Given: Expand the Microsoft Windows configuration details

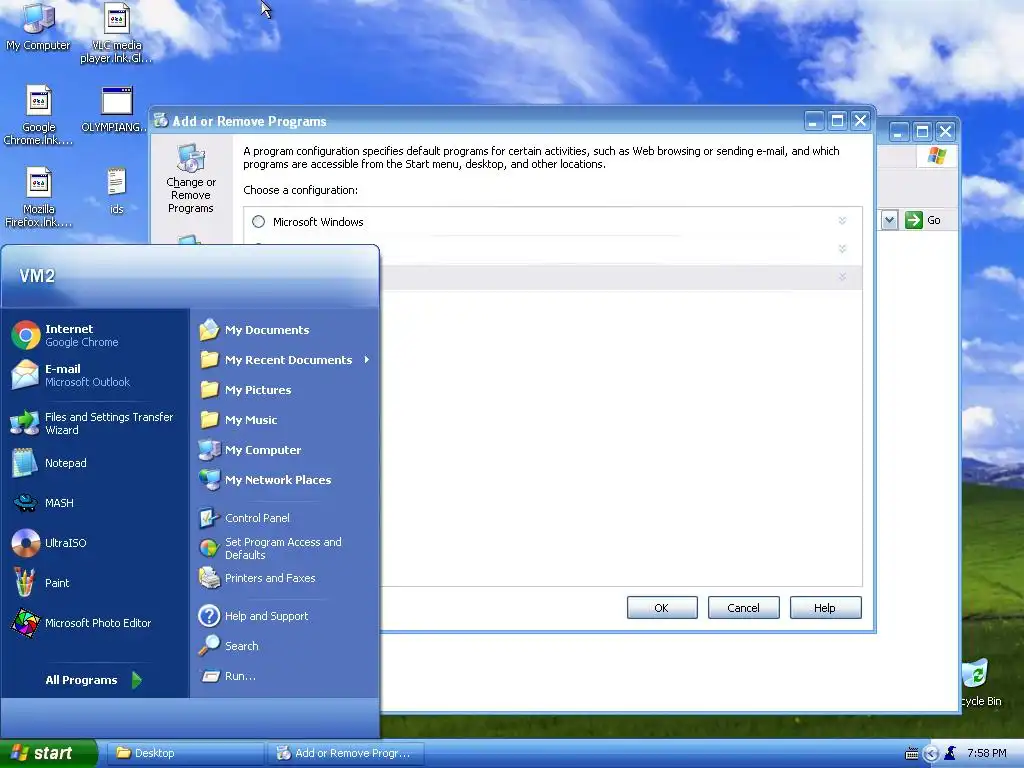Looking at the screenshot, I should pos(842,221).
